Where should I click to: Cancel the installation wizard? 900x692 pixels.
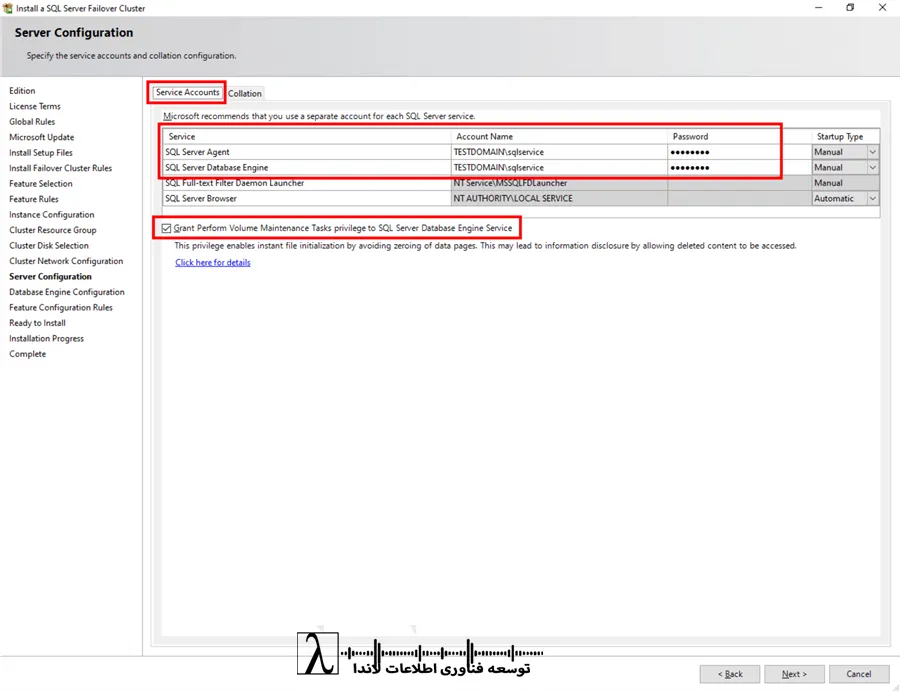click(859, 674)
